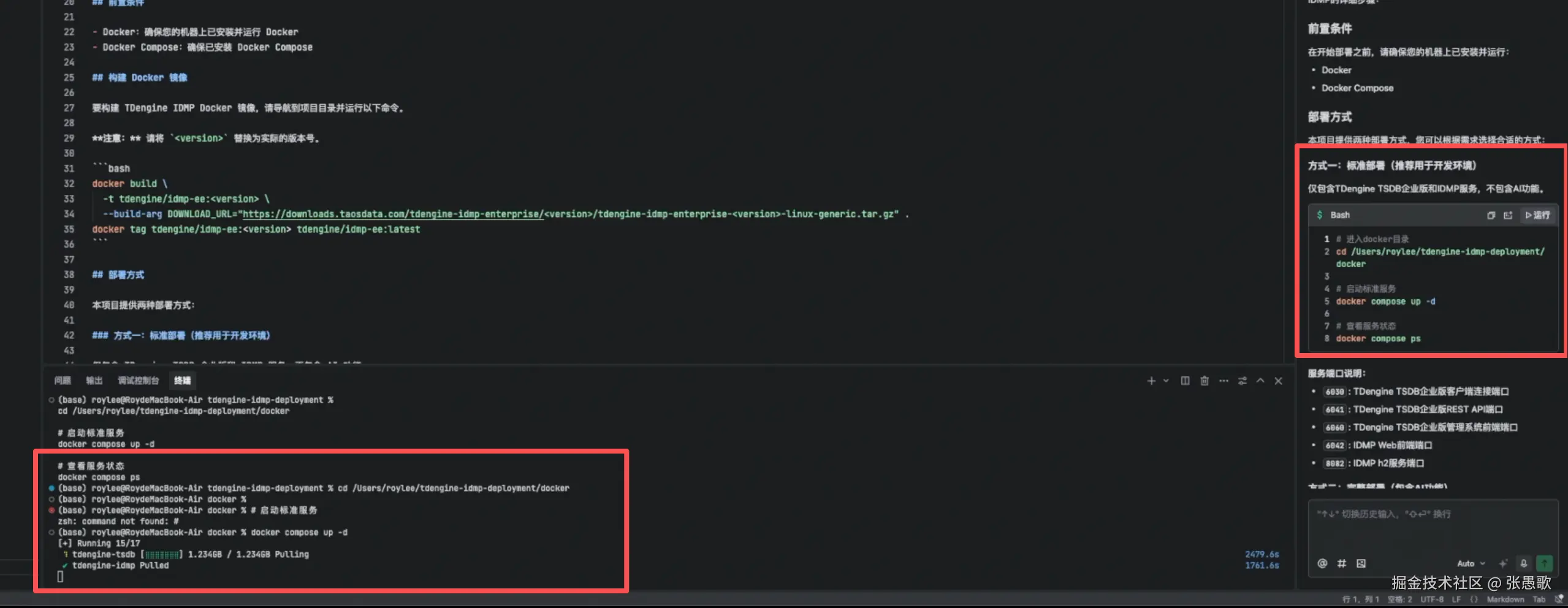Screen dimensions: 1568x608
Task: Click the 8082 port badge
Action: (1334, 463)
